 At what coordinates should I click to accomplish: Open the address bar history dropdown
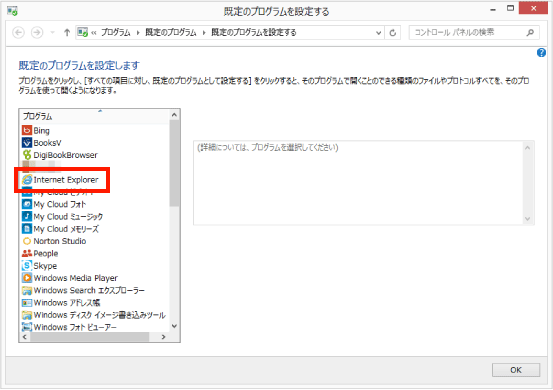click(378, 33)
